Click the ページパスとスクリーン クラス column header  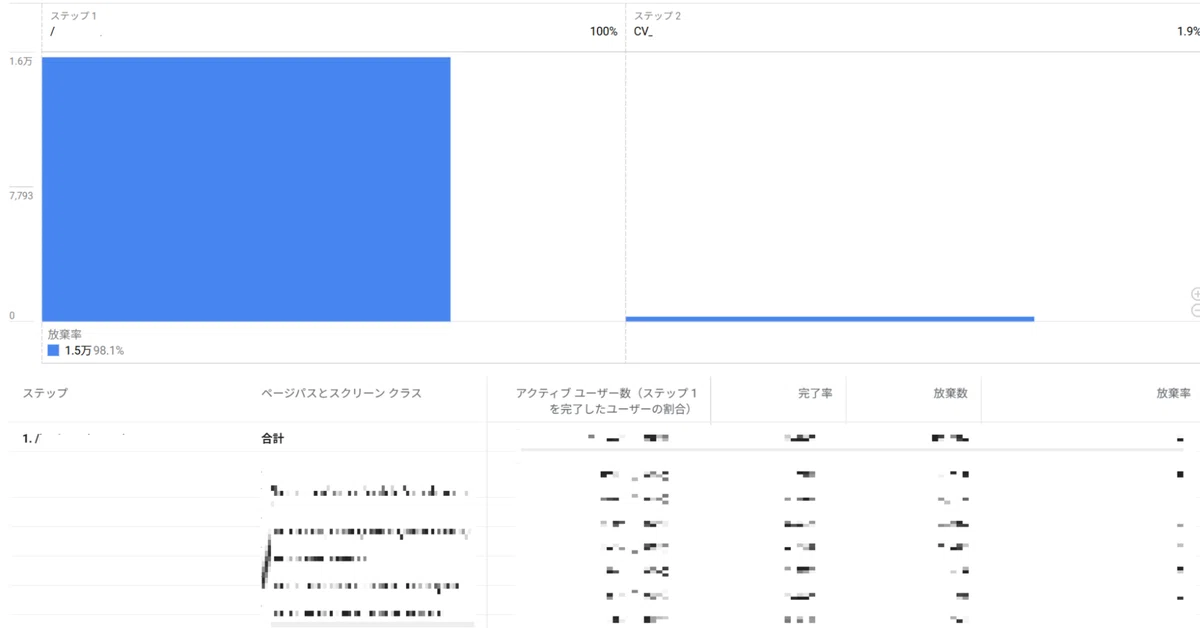point(341,393)
